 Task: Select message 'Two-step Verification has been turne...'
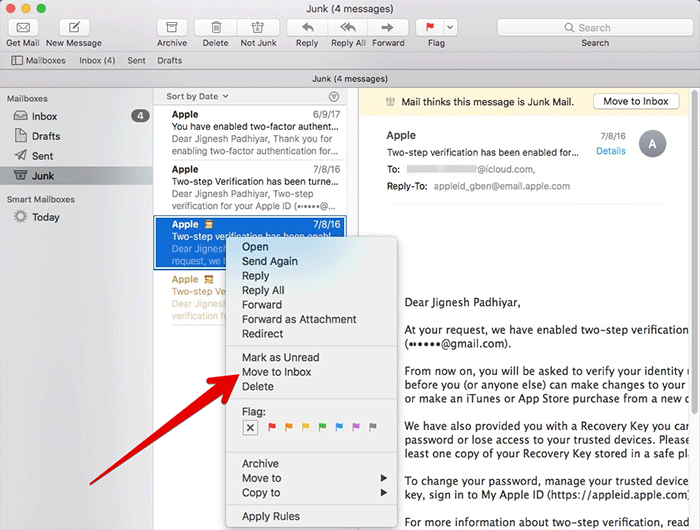coord(250,188)
